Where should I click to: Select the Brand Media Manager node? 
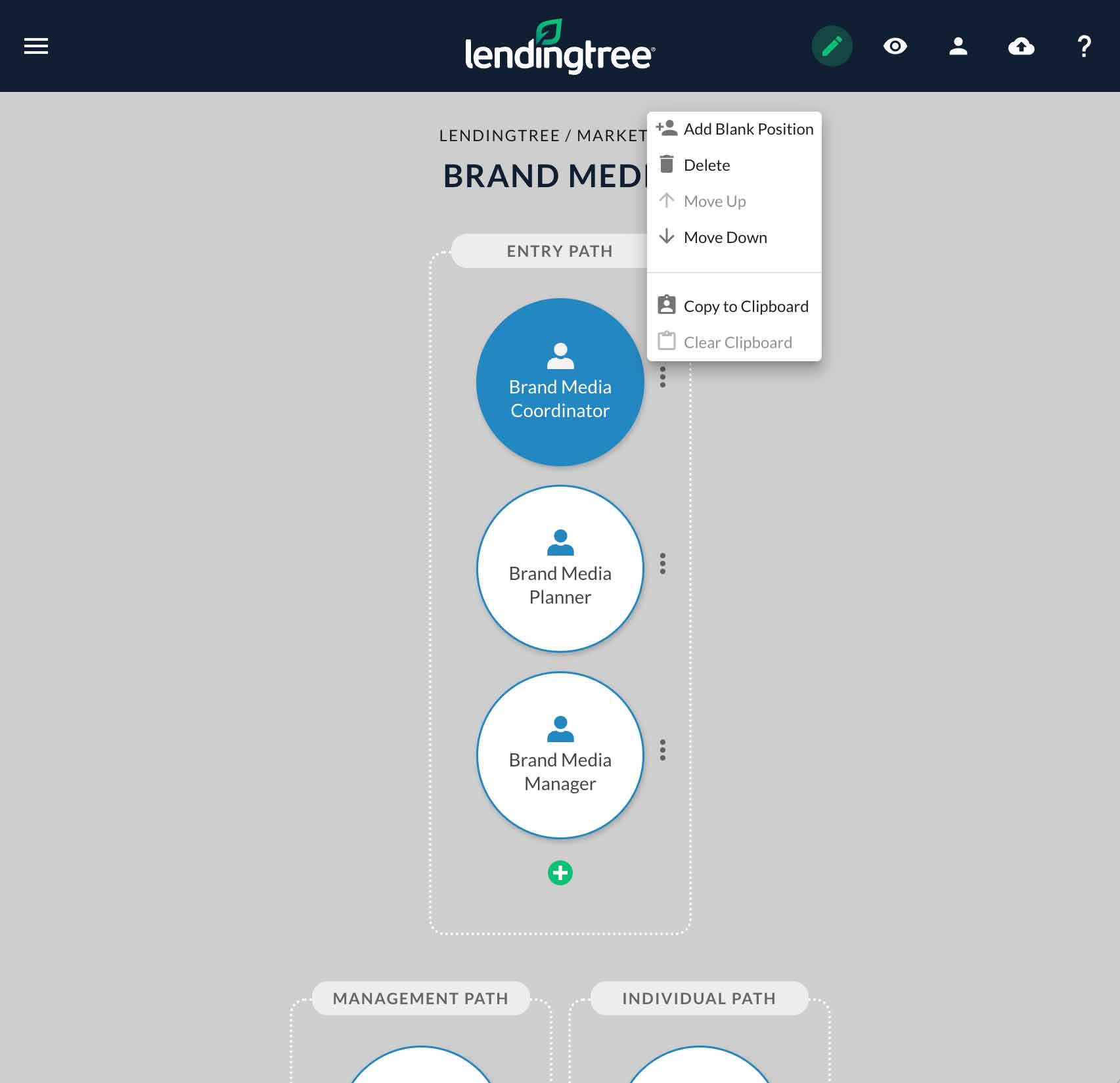[x=560, y=755]
